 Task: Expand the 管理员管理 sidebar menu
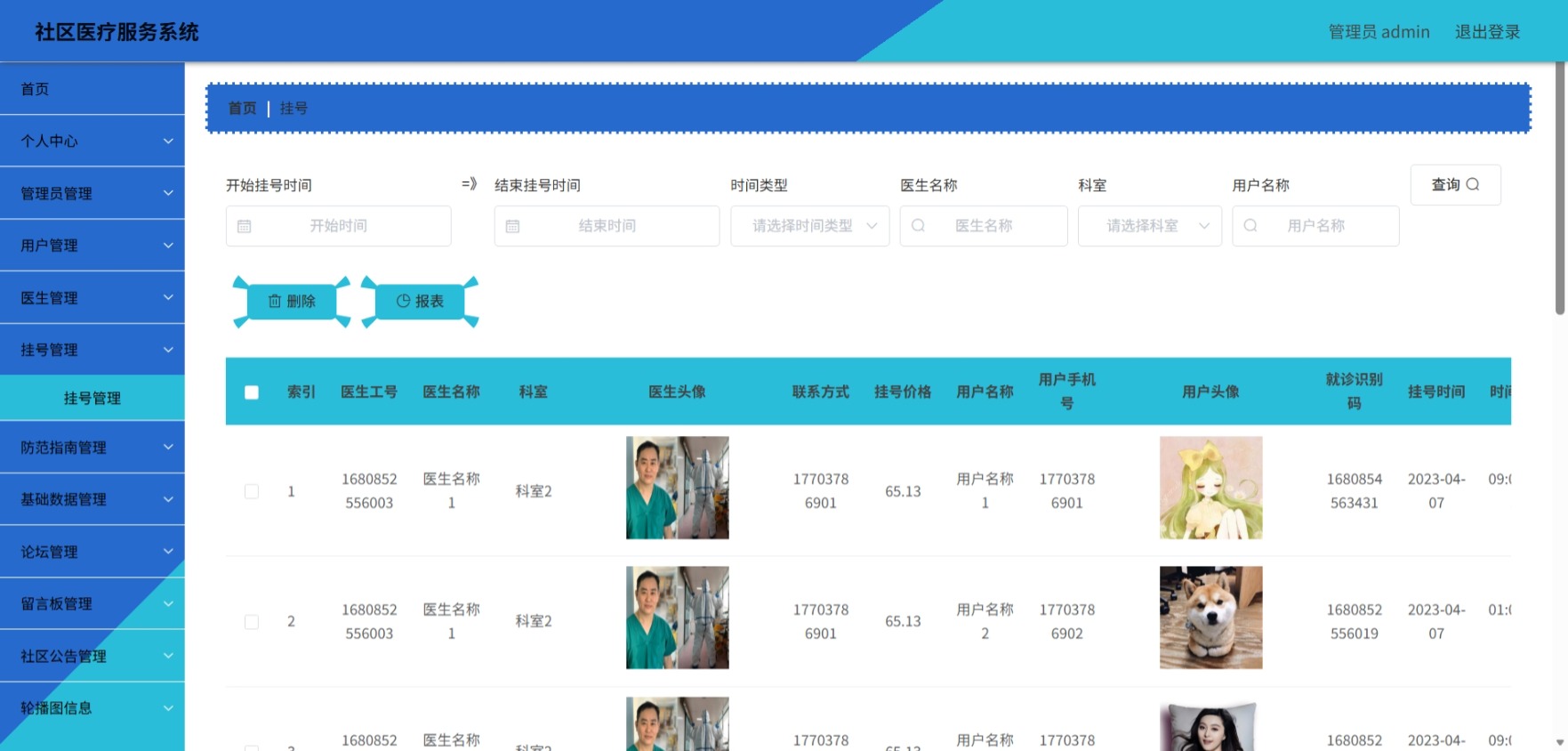click(92, 193)
